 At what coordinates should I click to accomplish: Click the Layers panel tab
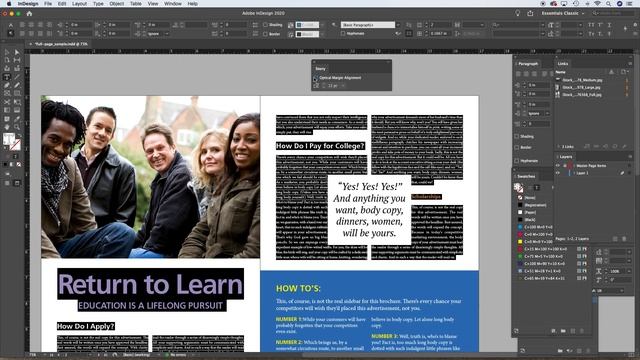pyautogui.click(x=566, y=157)
